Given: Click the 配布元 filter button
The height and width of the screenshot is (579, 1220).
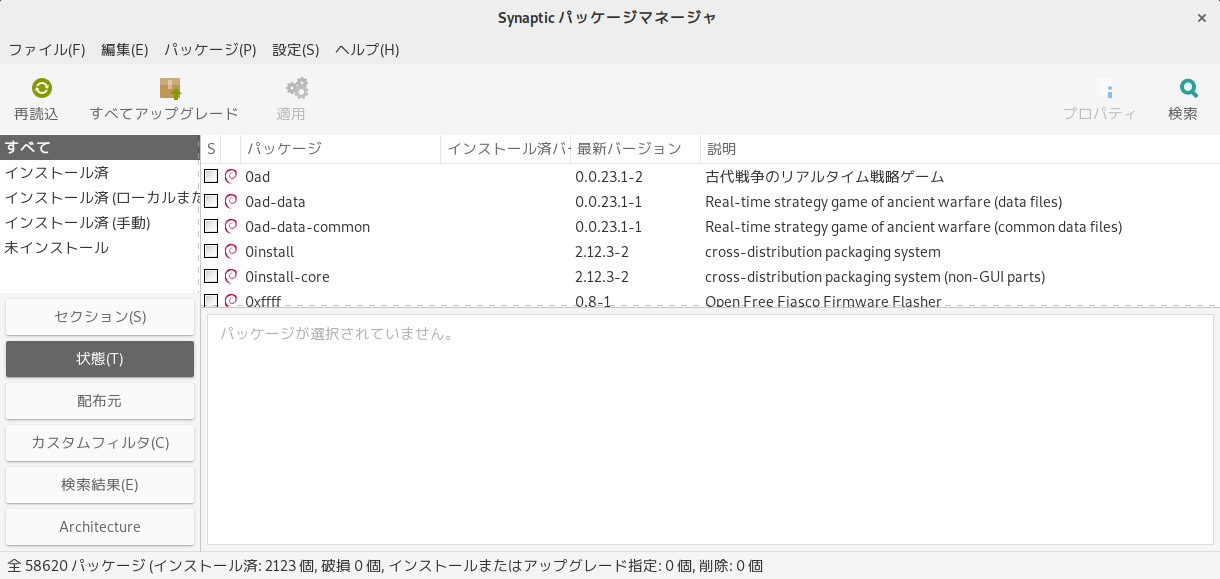Looking at the screenshot, I should click(100, 401).
